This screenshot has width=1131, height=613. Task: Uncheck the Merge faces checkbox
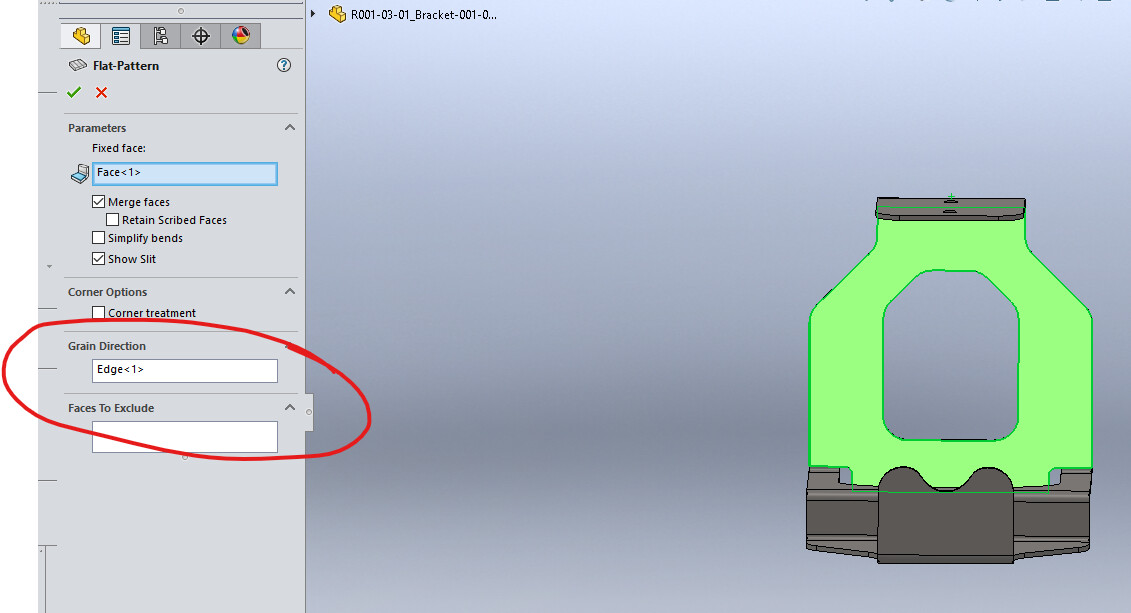point(98,202)
